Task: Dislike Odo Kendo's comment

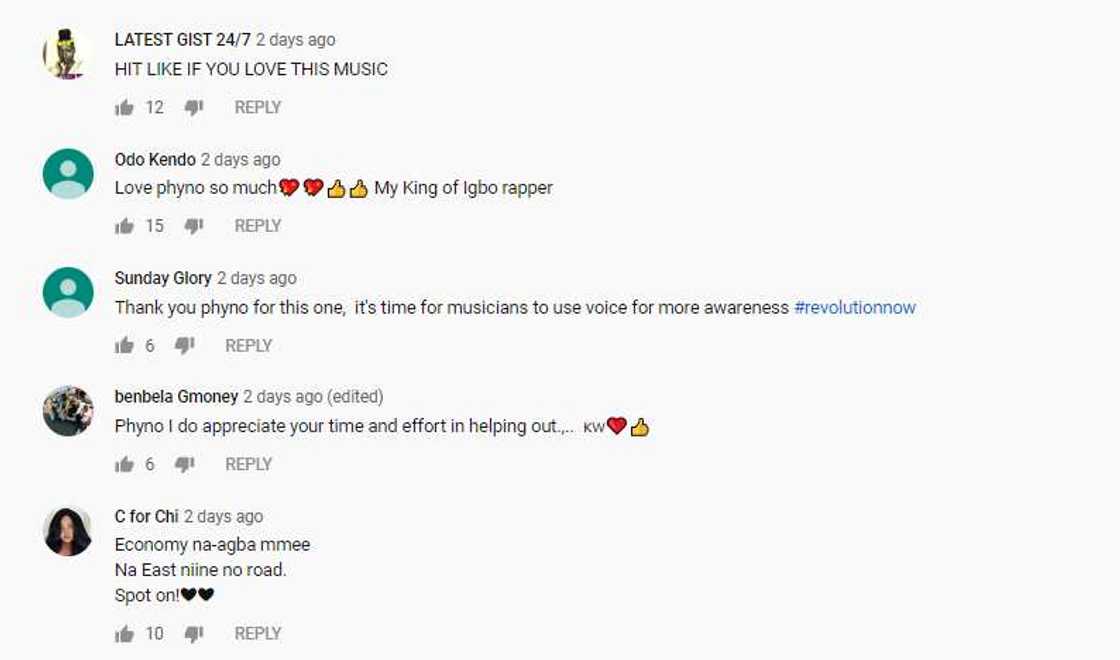Action: (x=194, y=226)
